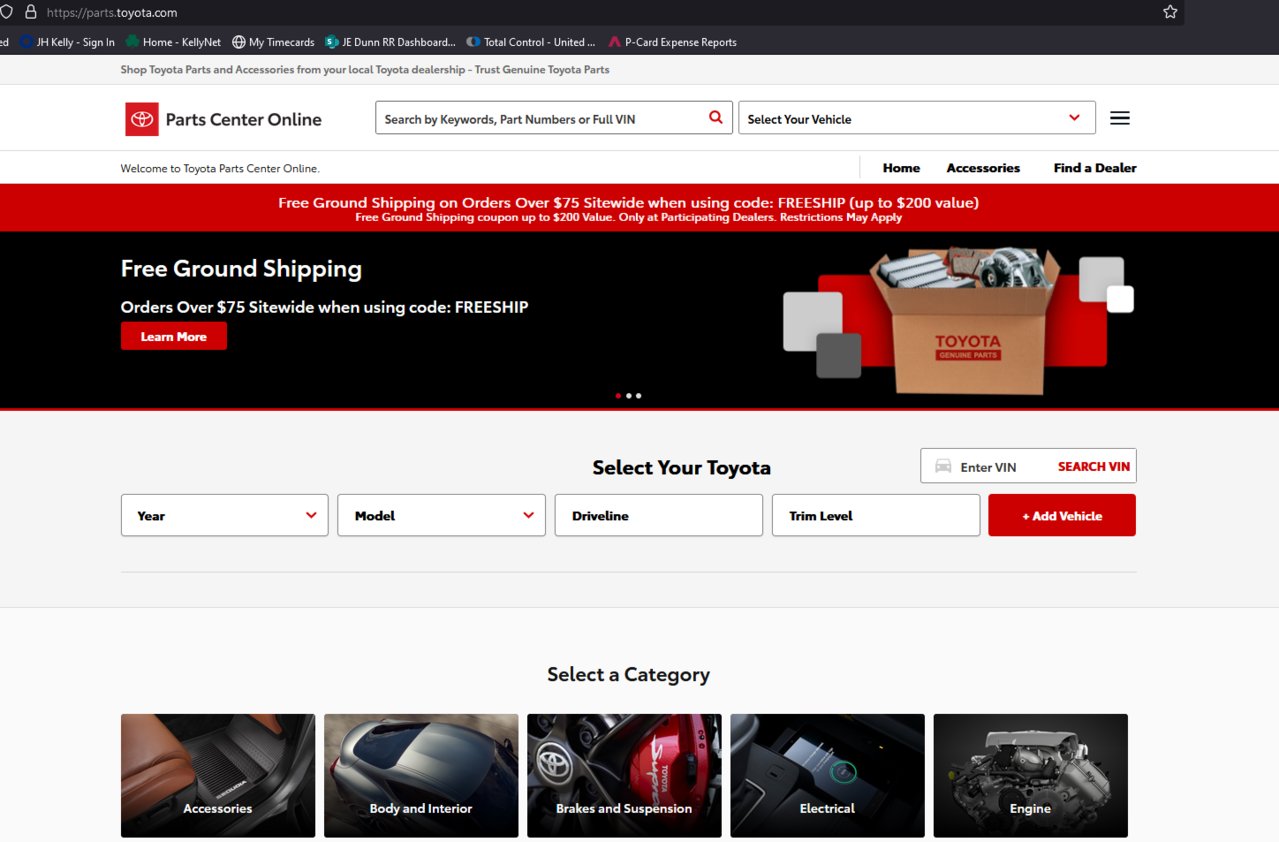Open the P-Card Expense Reports bookmark
The height and width of the screenshot is (842, 1279).
tap(672, 42)
